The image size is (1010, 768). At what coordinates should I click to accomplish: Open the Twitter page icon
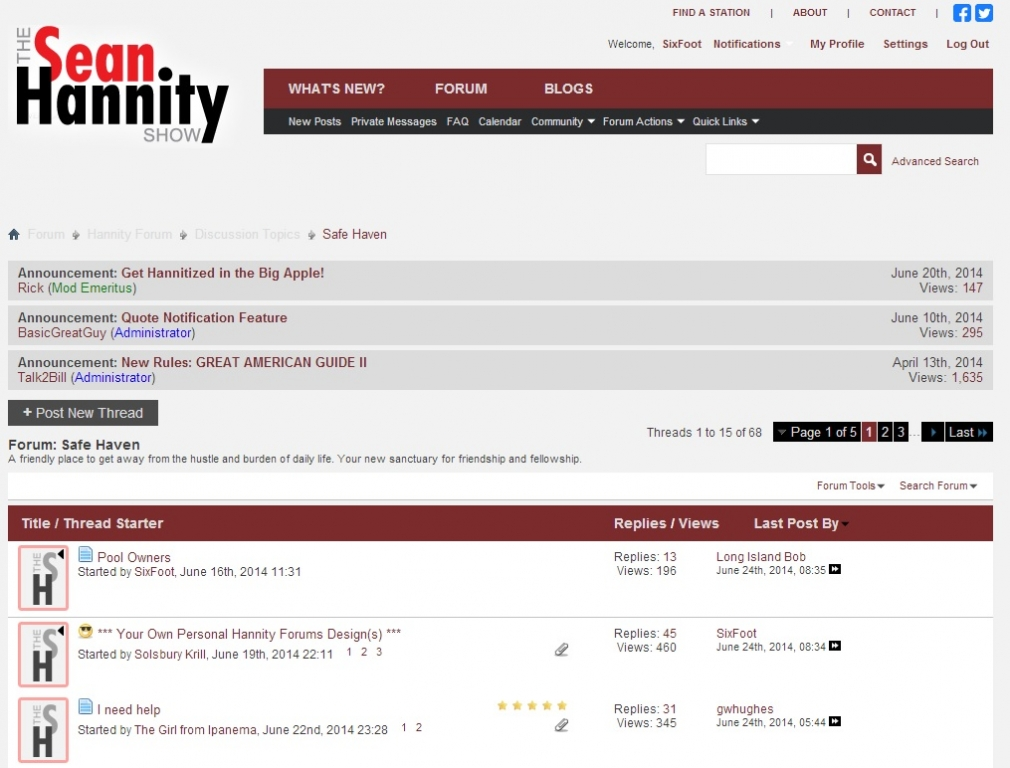pyautogui.click(x=984, y=13)
